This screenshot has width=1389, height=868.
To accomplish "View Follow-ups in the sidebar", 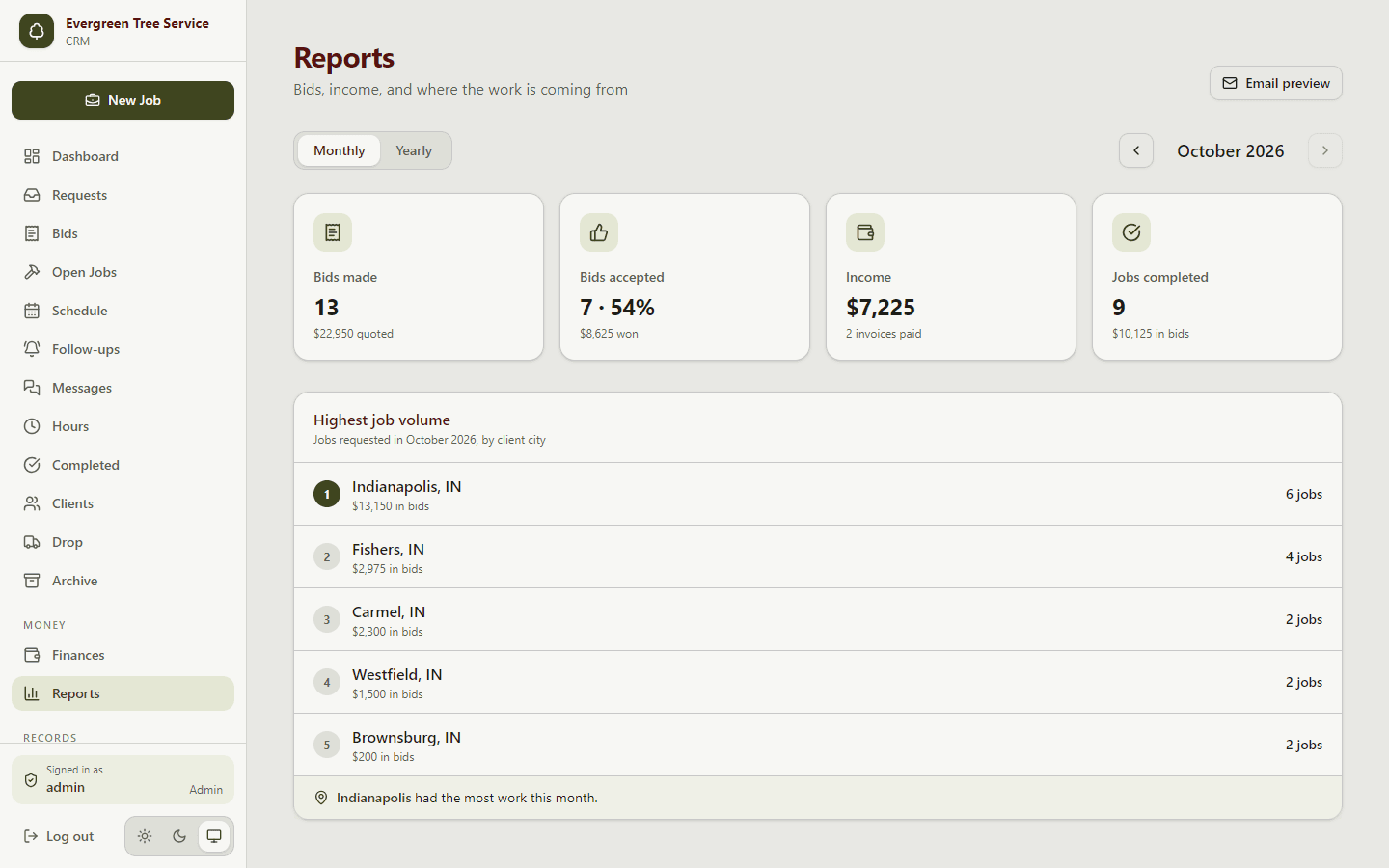I will point(123,349).
